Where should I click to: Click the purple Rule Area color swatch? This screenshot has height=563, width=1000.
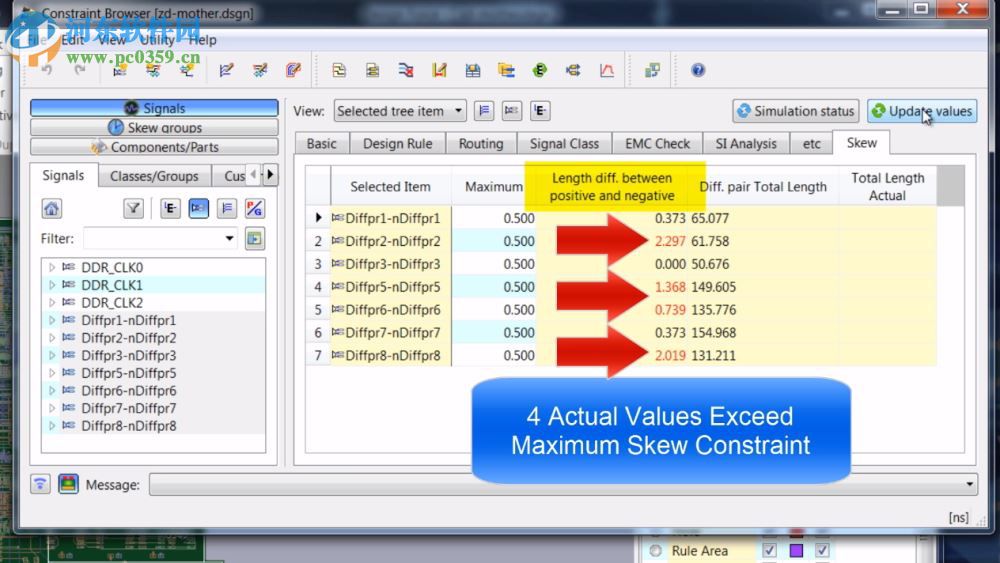[x=796, y=550]
